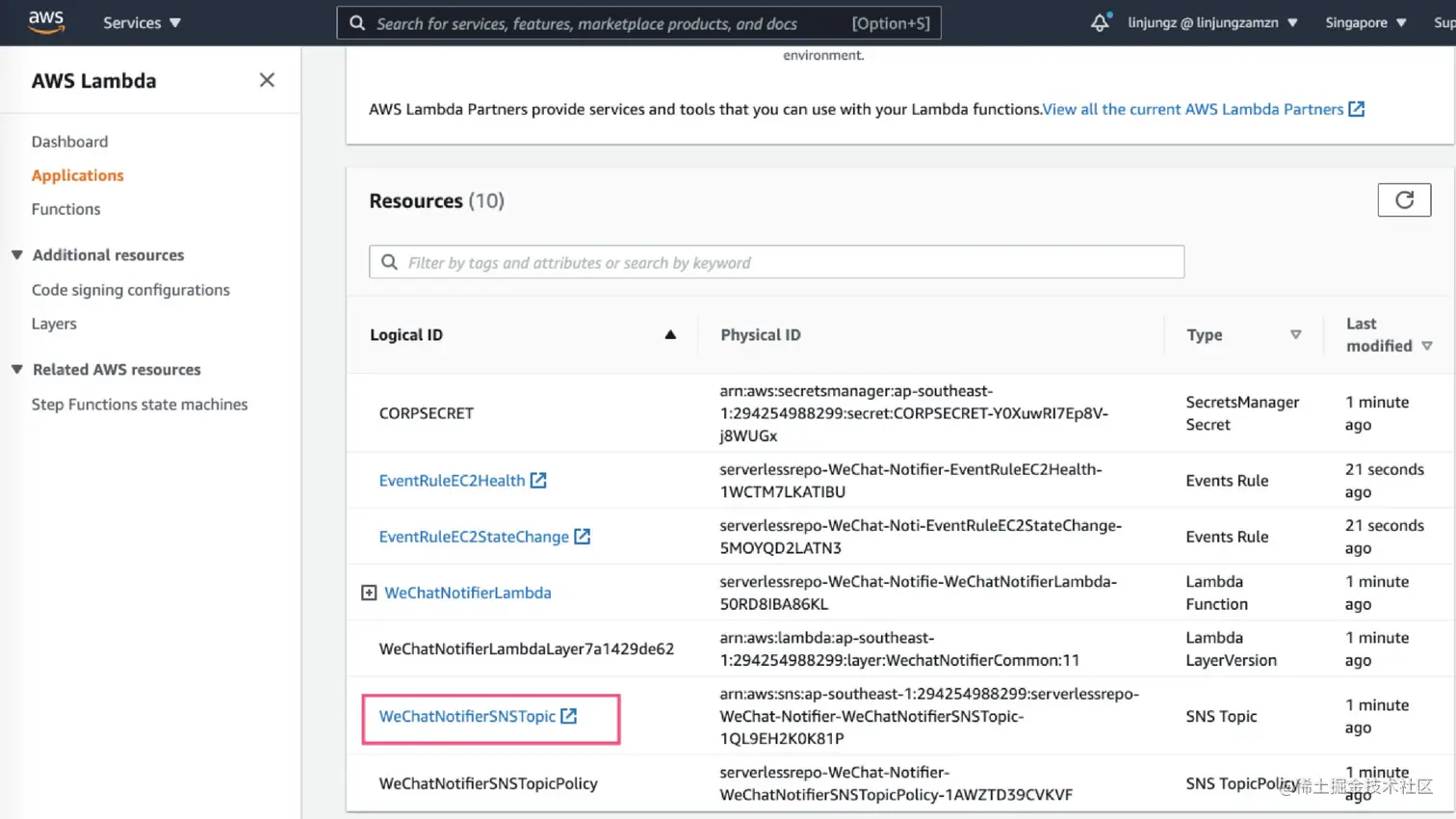
Task: Click external icon next to EventRuleEC2StateChange
Action: click(x=583, y=536)
